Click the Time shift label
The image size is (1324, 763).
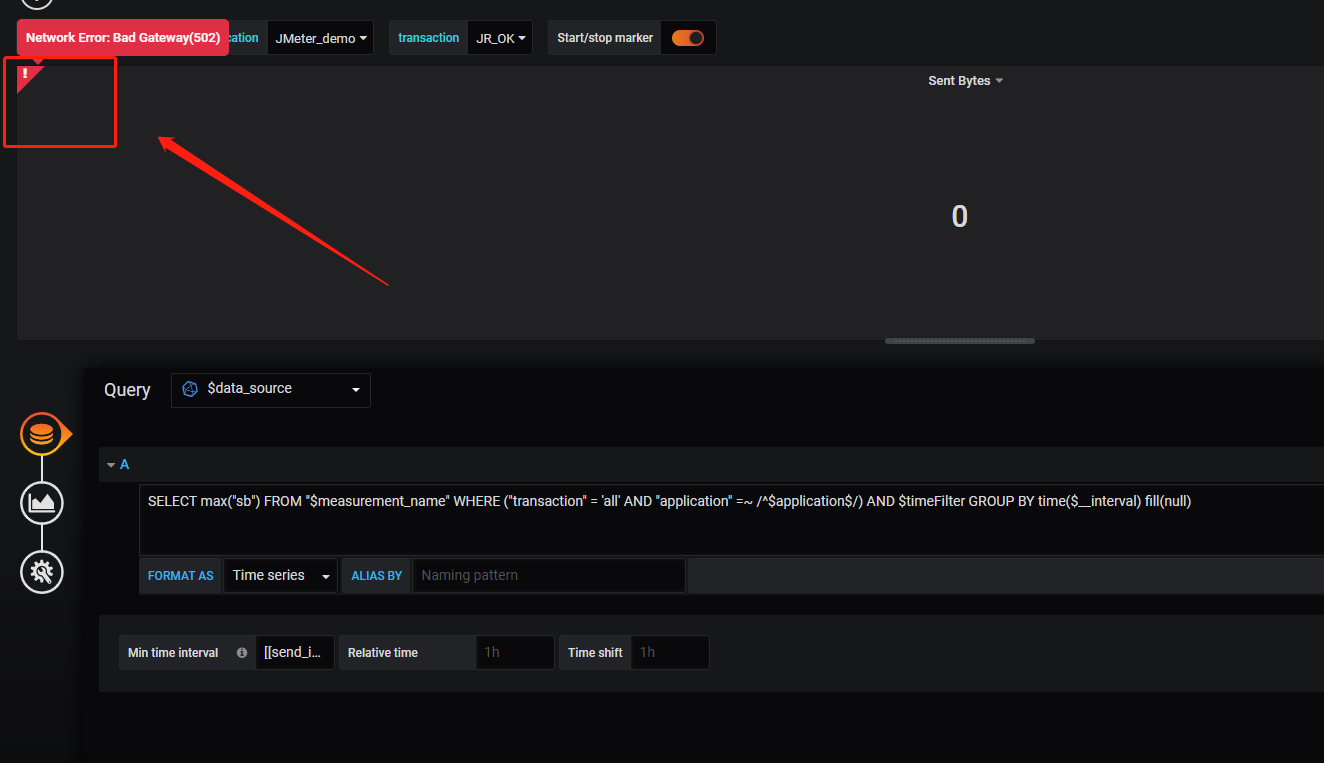click(x=596, y=653)
